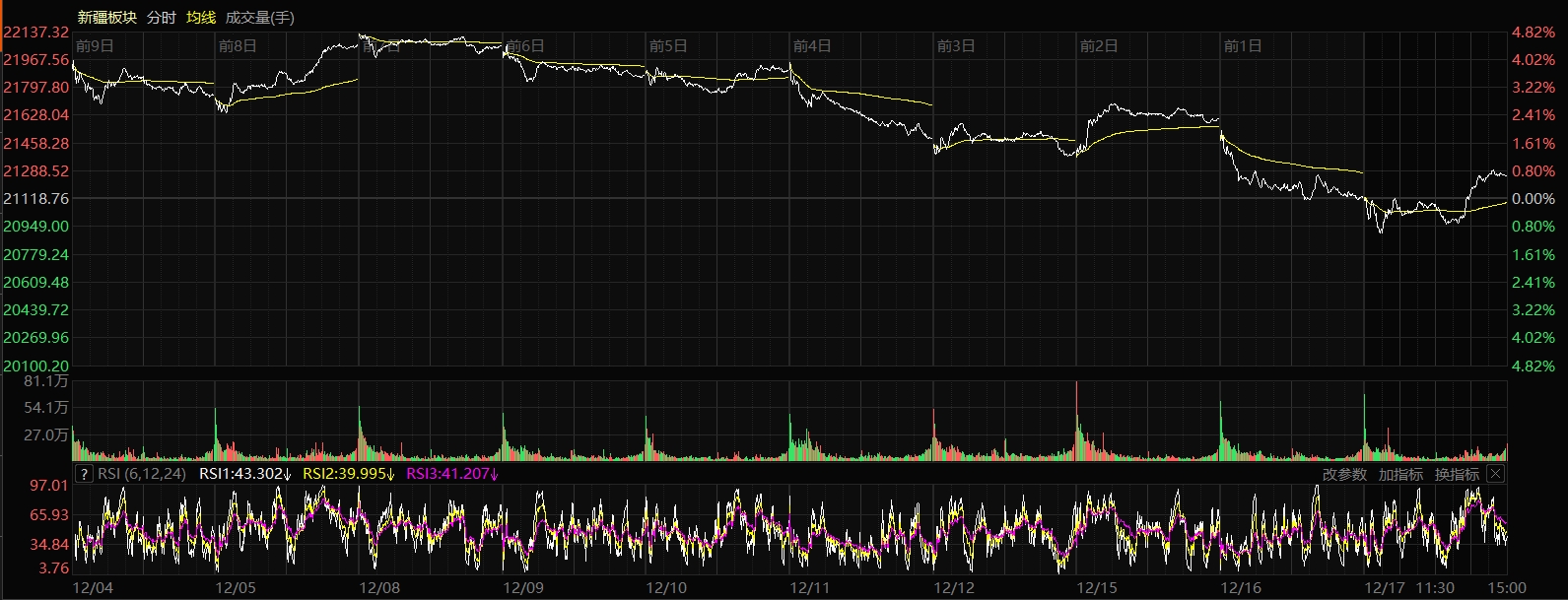Screen dimensions: 1568x600
Task: Click the RSI (6,12,24) indicator name
Action: tap(142, 474)
